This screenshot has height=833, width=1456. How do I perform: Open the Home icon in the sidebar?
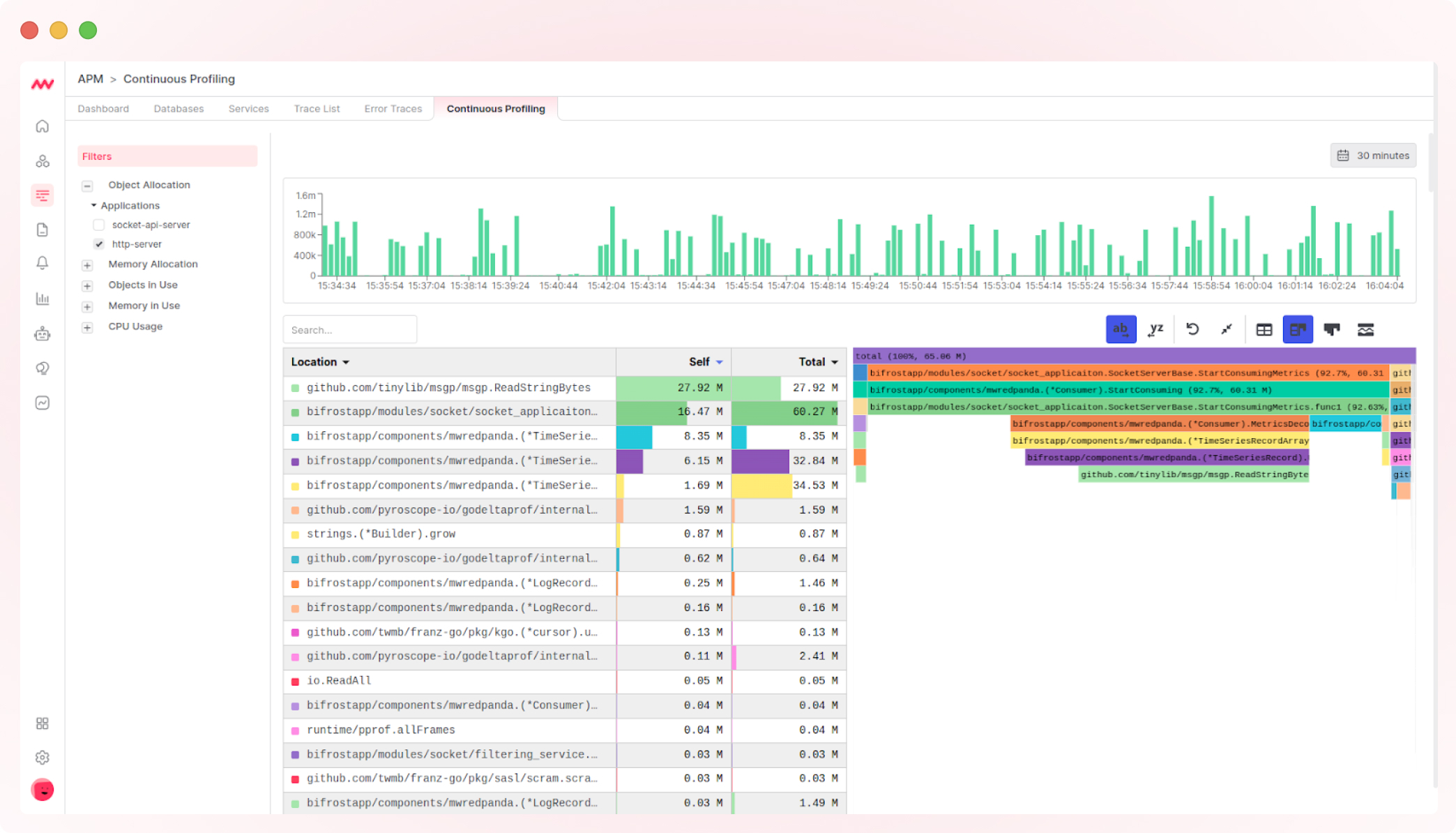coord(43,126)
